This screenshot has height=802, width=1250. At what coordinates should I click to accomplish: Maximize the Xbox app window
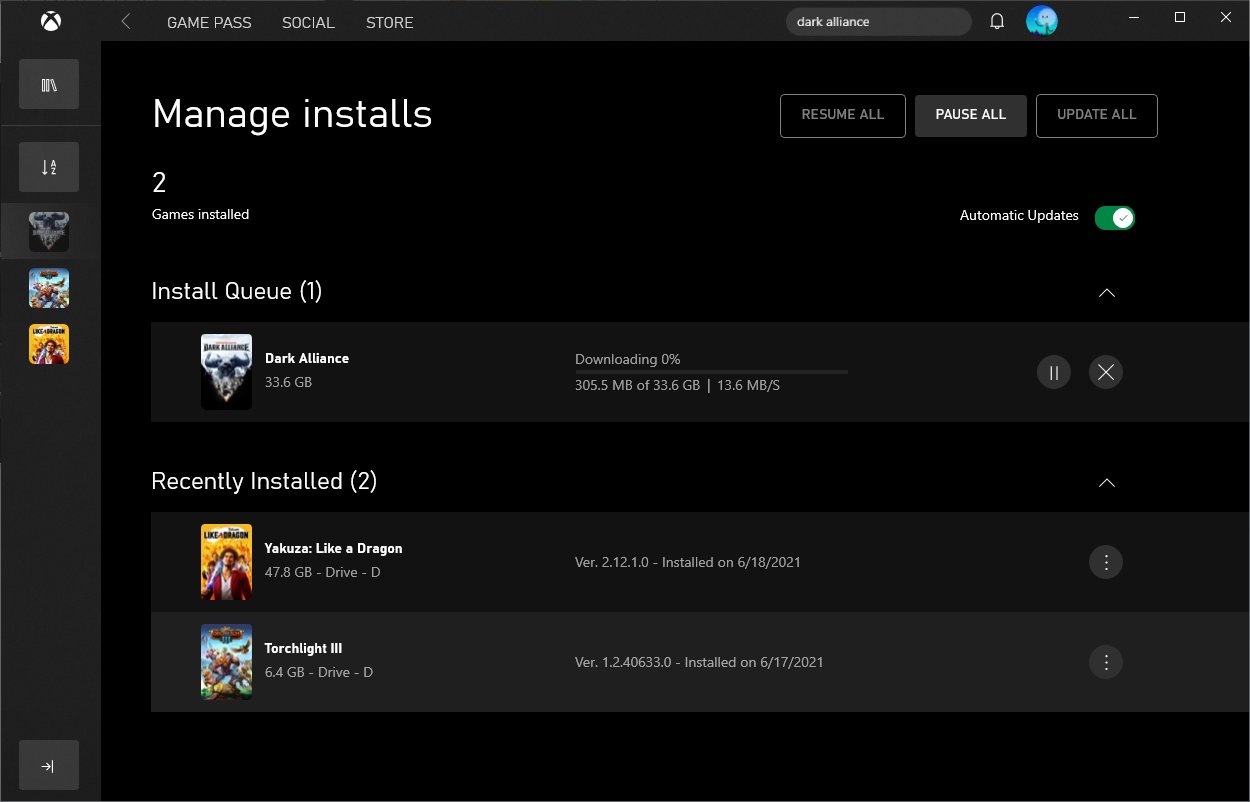[1180, 17]
